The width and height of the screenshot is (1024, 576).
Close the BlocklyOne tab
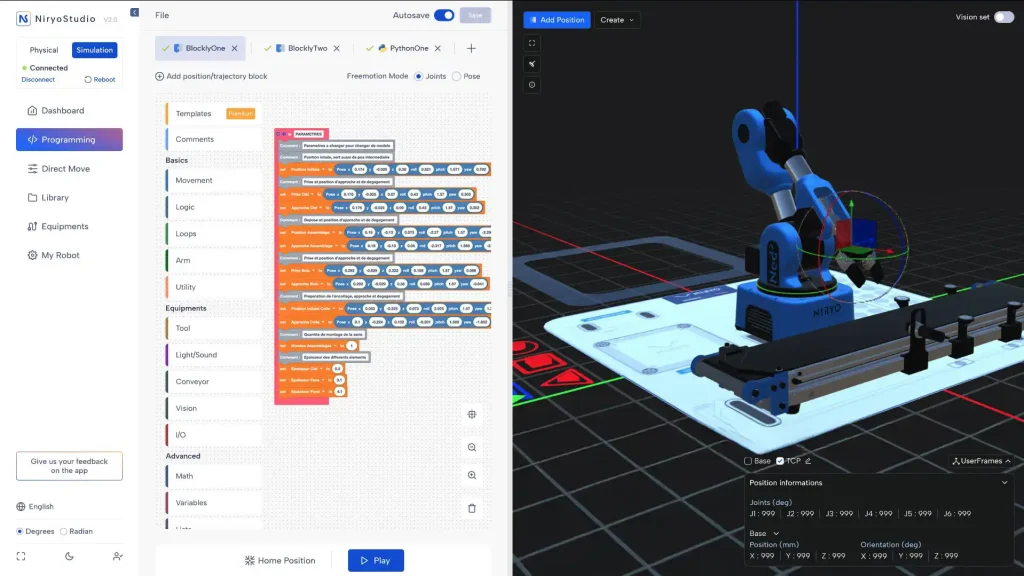tap(235, 48)
